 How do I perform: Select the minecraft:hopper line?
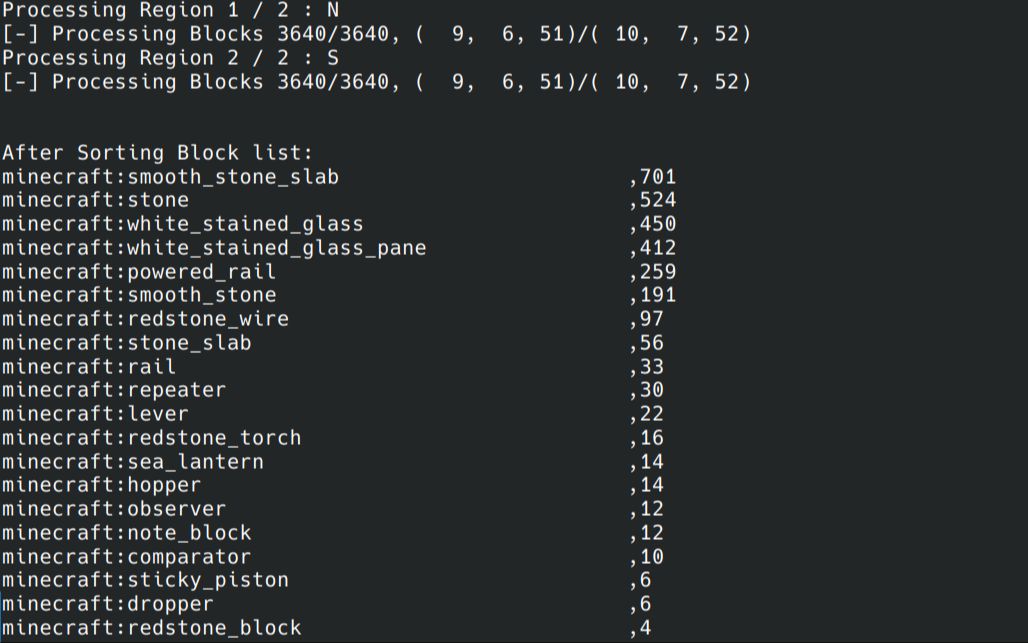coord(101,485)
